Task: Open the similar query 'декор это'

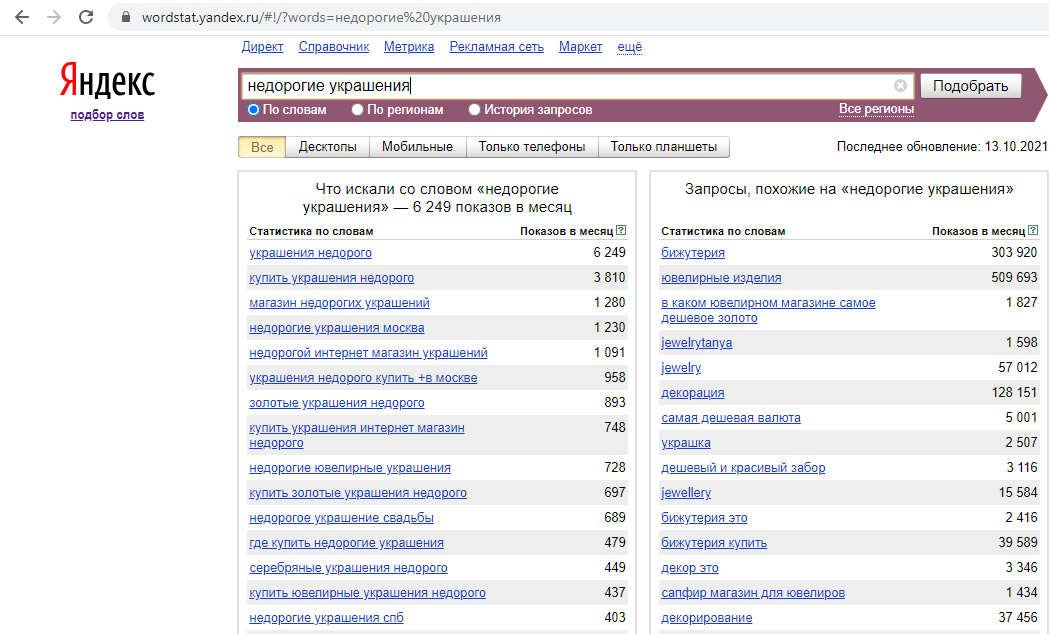Action: (x=690, y=568)
